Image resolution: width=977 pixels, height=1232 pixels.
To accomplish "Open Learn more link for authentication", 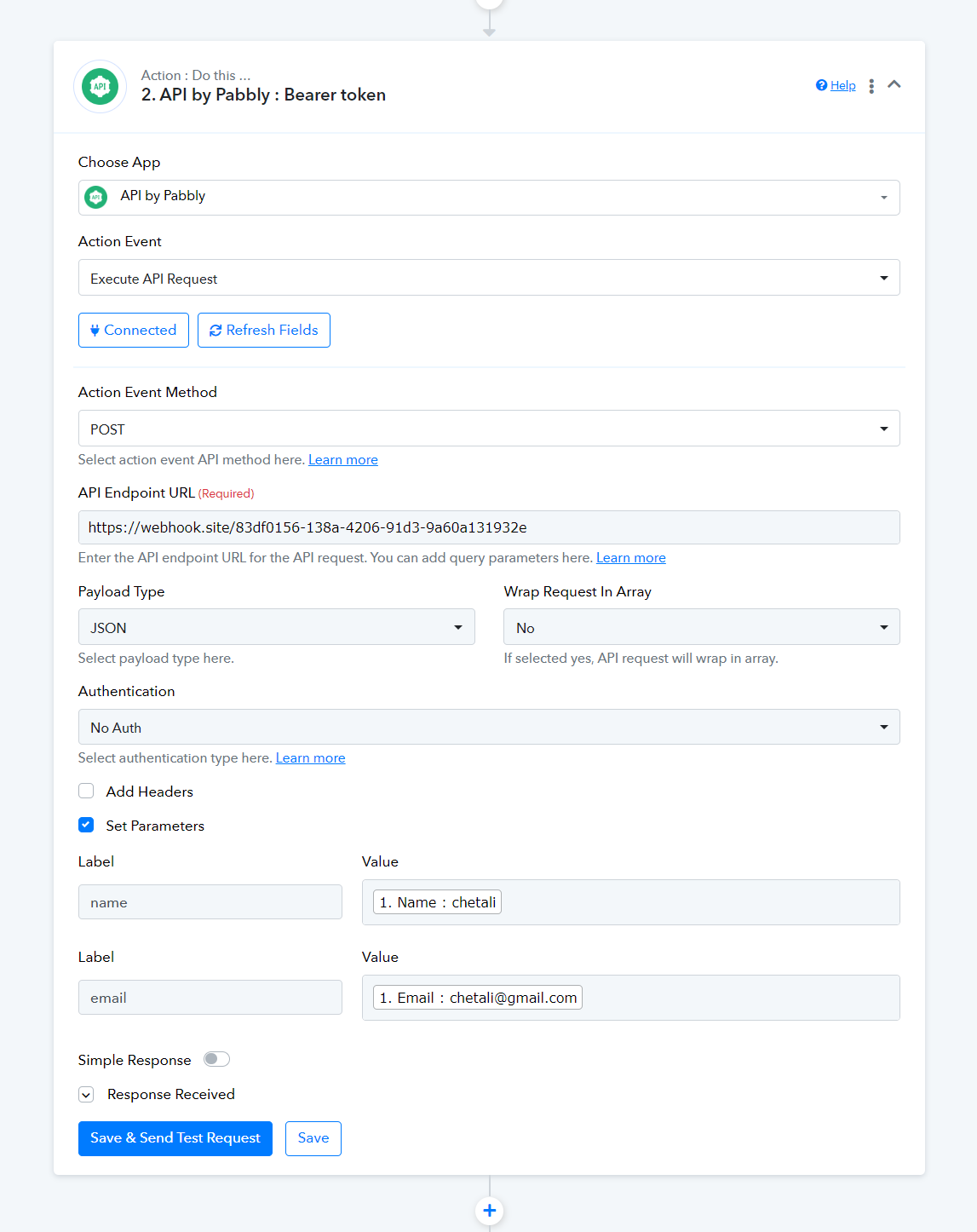I will [x=311, y=758].
